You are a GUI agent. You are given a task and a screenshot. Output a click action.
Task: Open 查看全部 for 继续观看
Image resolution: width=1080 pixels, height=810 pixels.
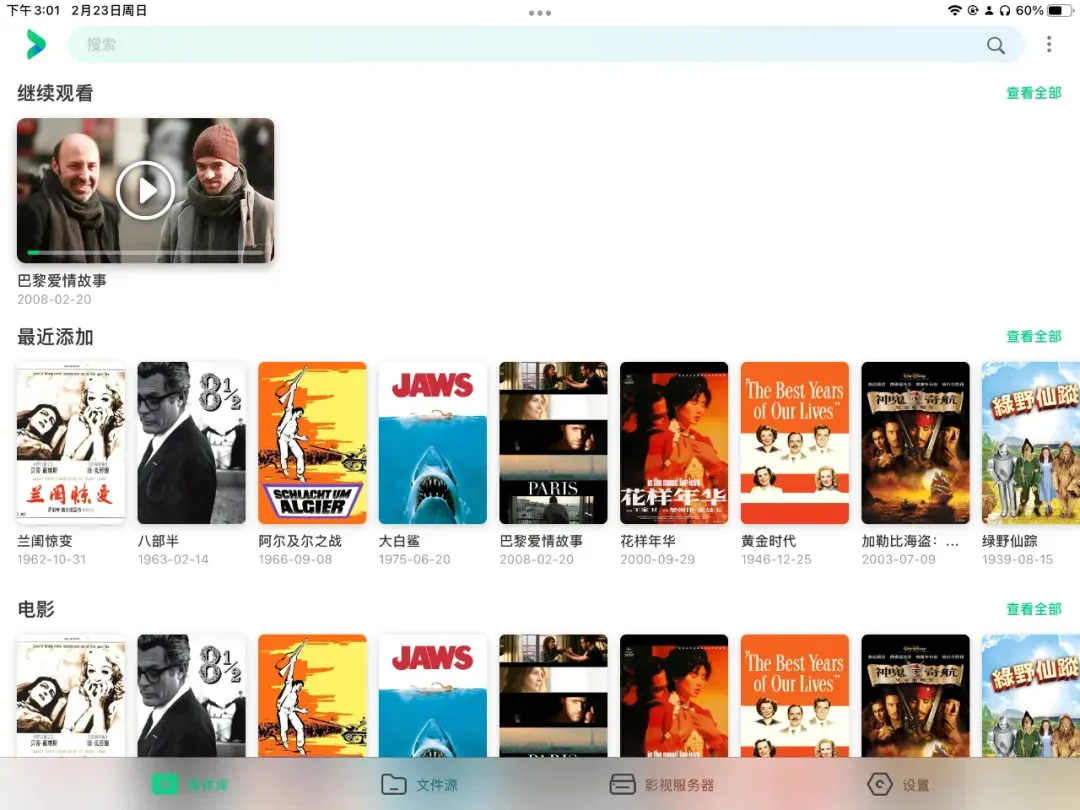[x=1033, y=93]
